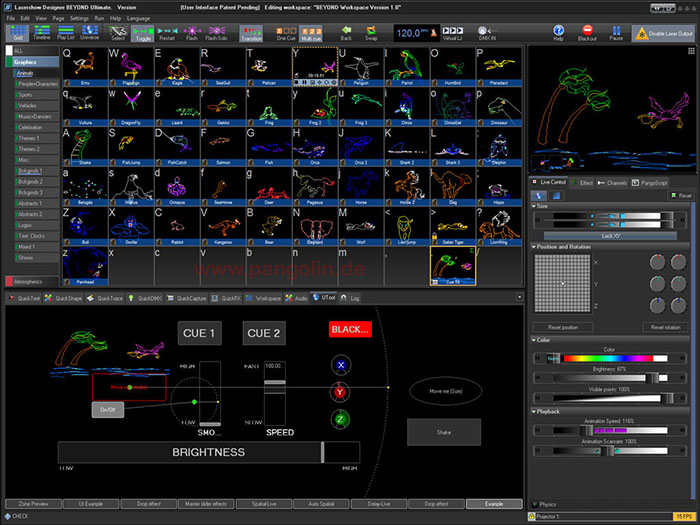The image size is (700, 525).
Task: Open Help from the toolbar
Action: [x=558, y=33]
